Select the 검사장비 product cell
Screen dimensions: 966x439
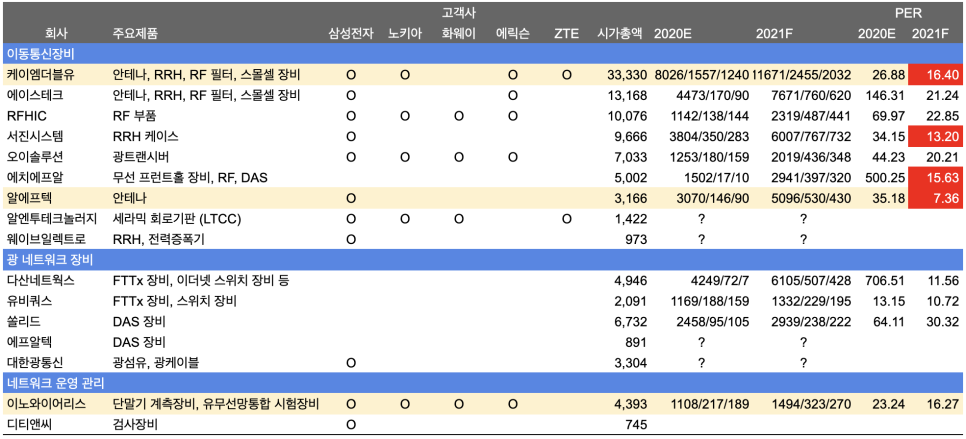[135, 425]
